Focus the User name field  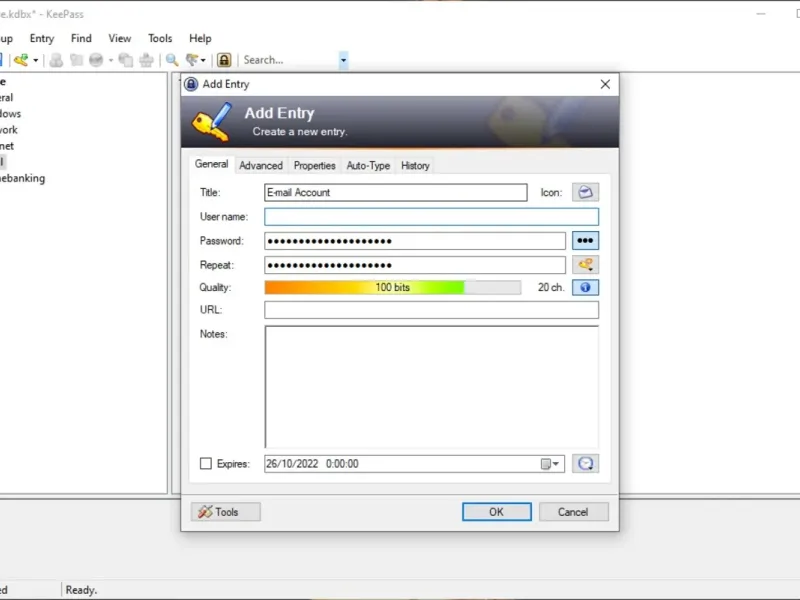[x=431, y=217]
